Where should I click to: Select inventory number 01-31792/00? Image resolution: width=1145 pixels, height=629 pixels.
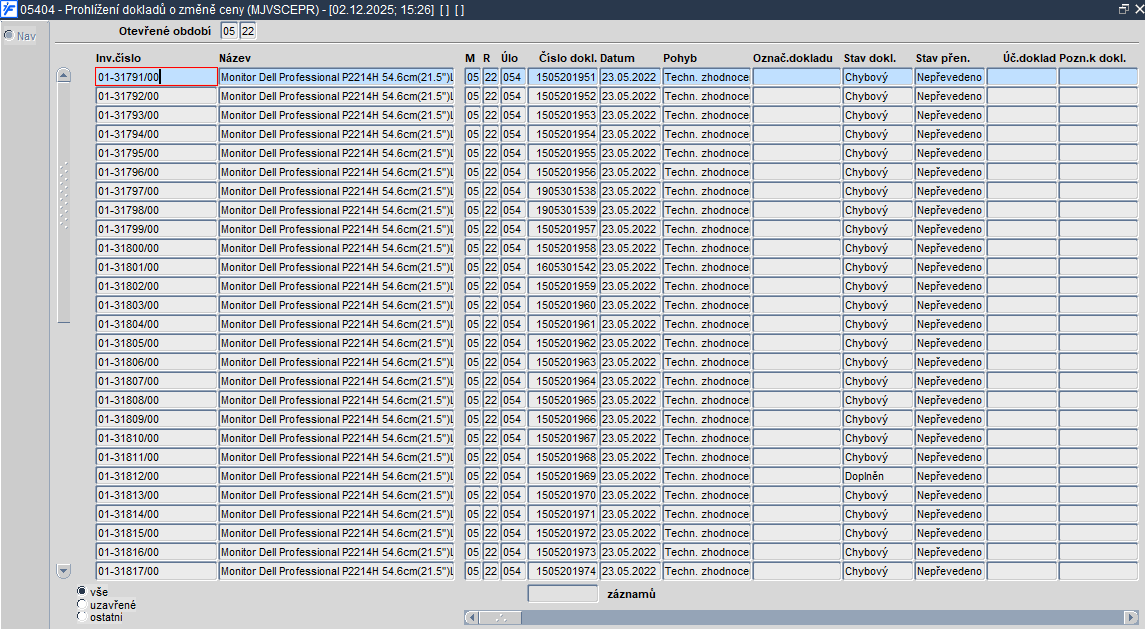(156, 96)
